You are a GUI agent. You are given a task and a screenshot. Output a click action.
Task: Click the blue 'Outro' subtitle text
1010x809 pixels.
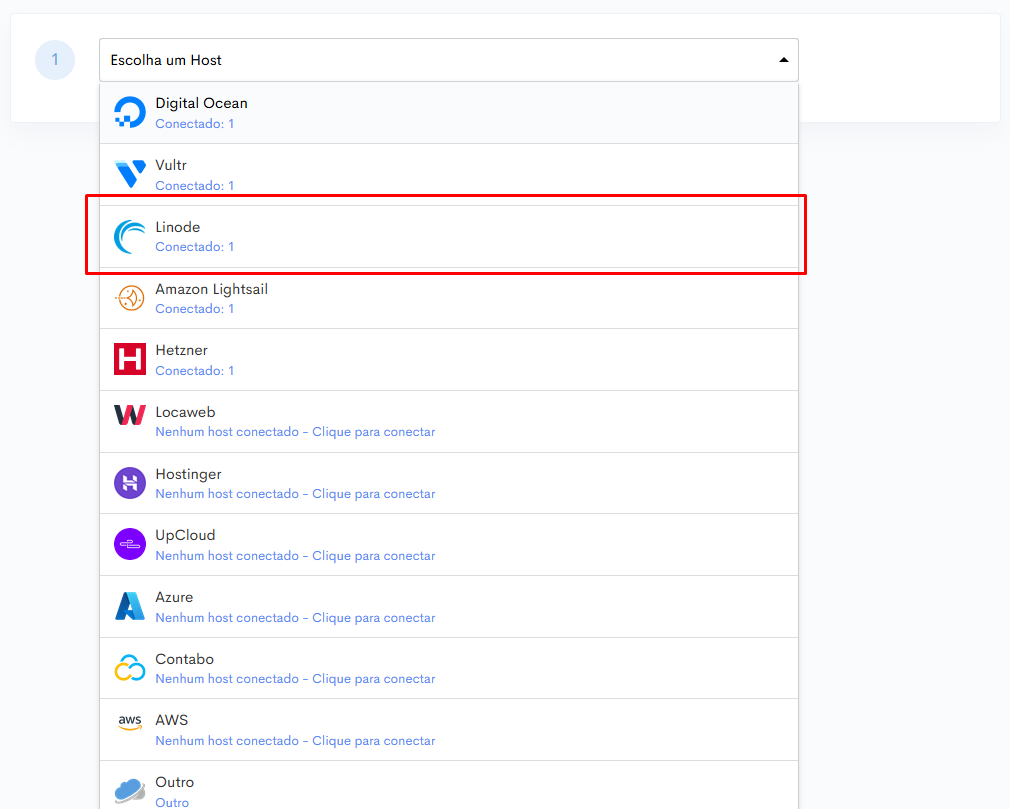pos(172,803)
